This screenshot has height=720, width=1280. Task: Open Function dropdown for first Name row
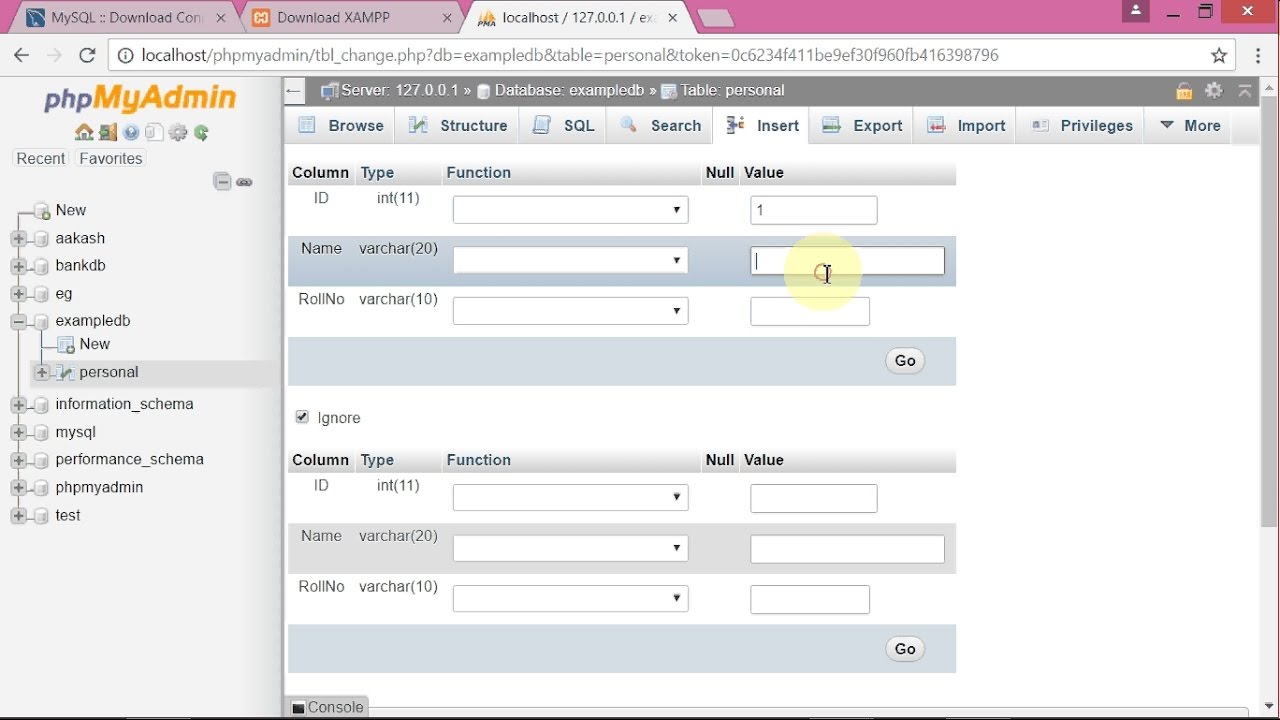[x=570, y=260]
